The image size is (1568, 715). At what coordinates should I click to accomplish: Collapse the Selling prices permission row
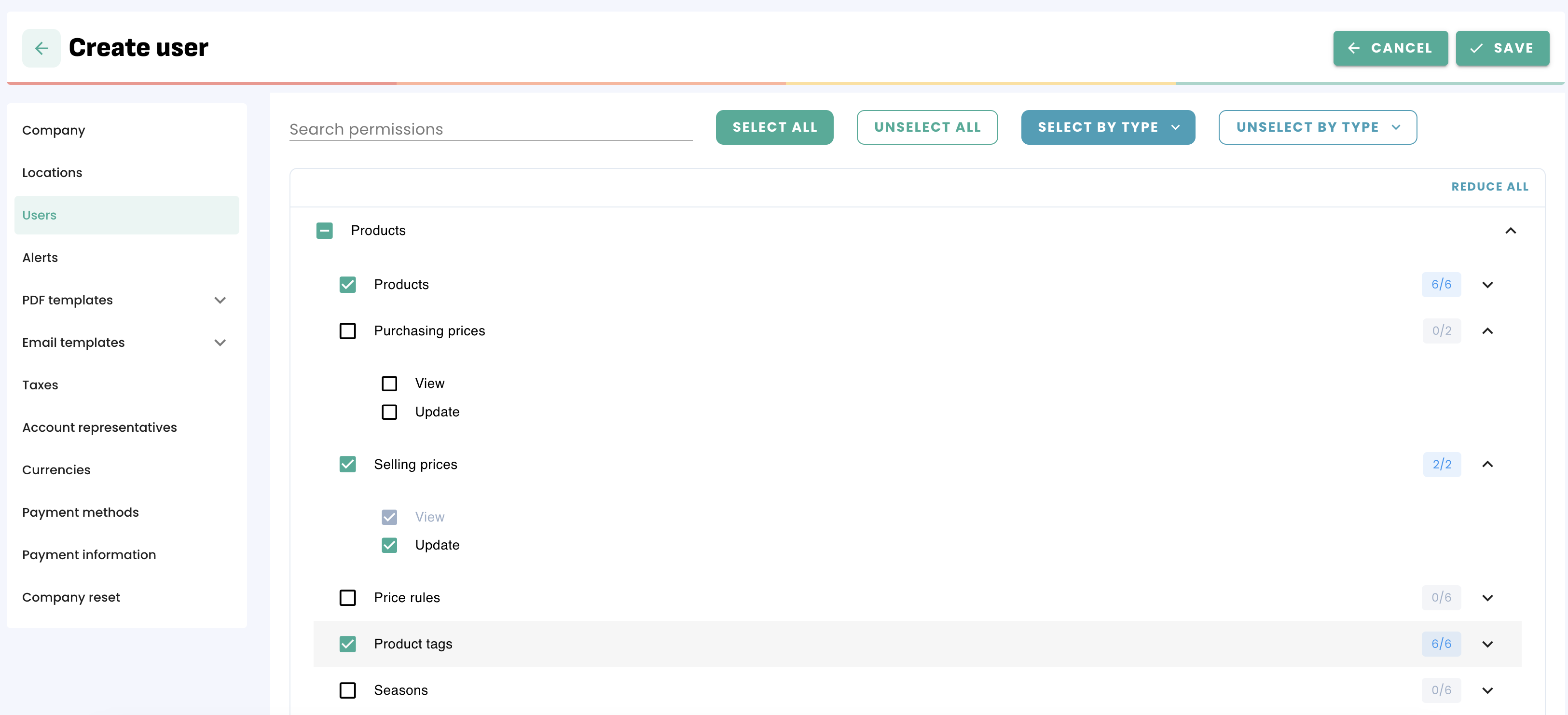tap(1487, 464)
